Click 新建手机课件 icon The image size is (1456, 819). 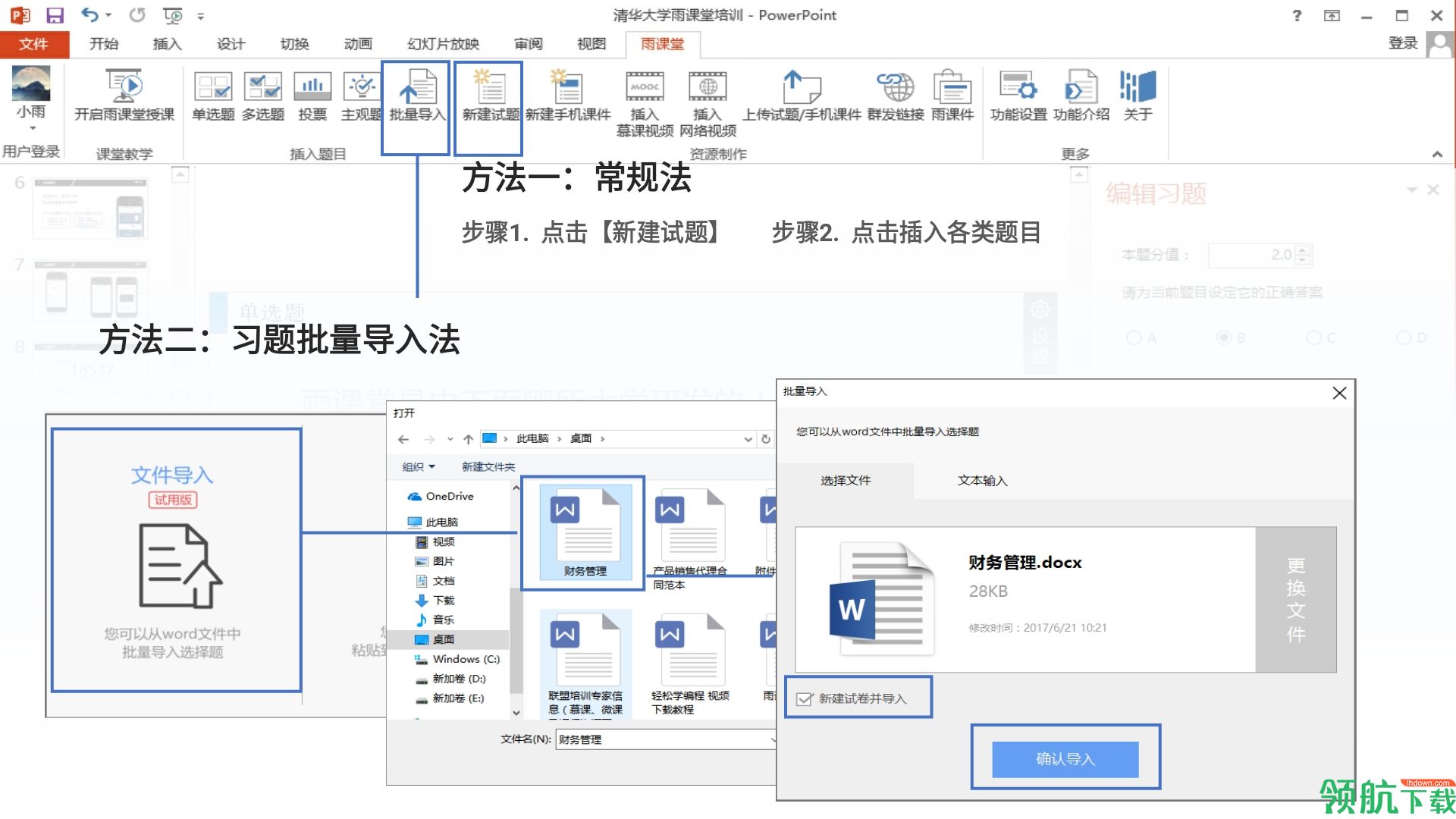(568, 96)
